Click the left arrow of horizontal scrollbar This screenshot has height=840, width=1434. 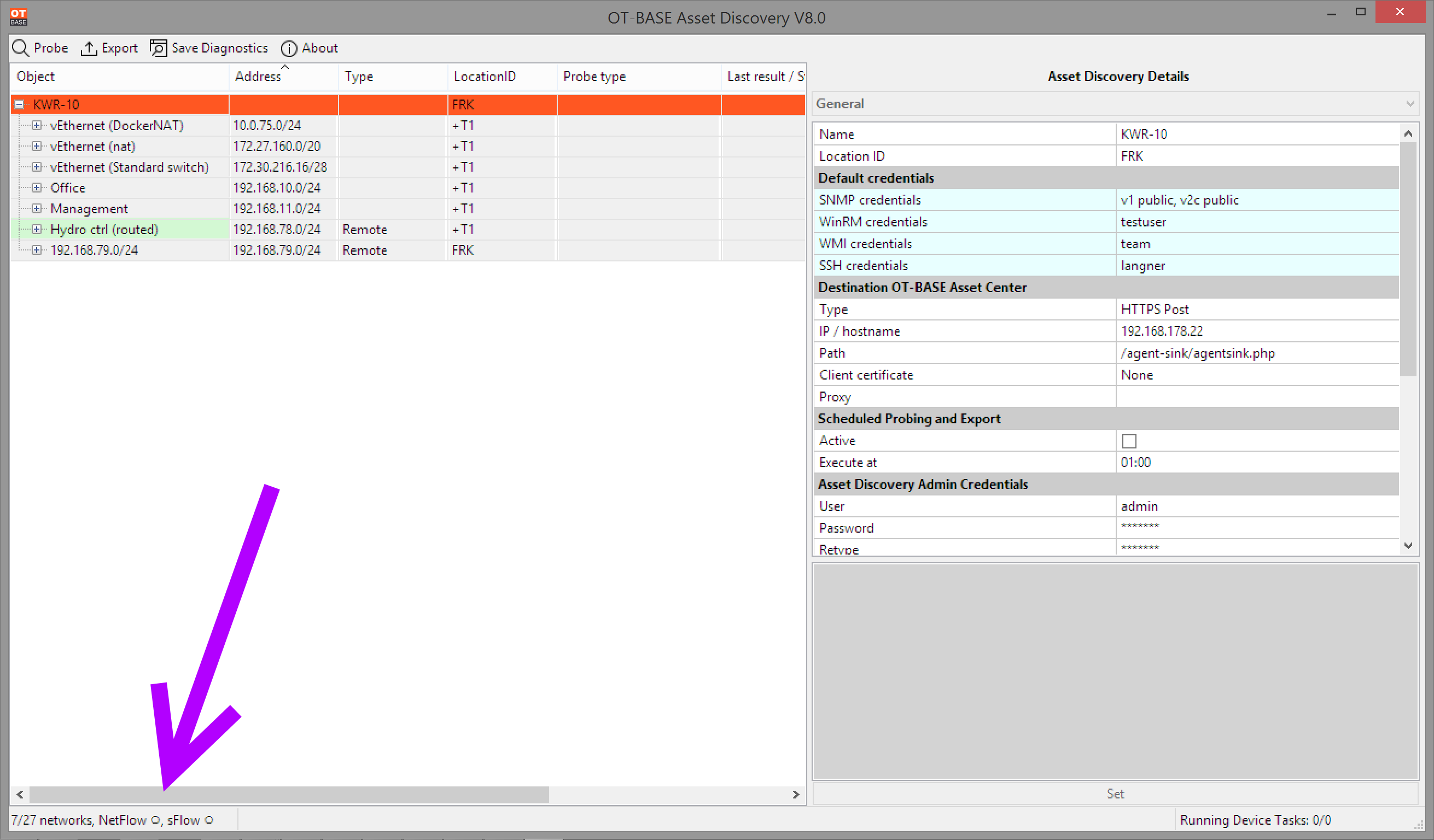pos(20,795)
